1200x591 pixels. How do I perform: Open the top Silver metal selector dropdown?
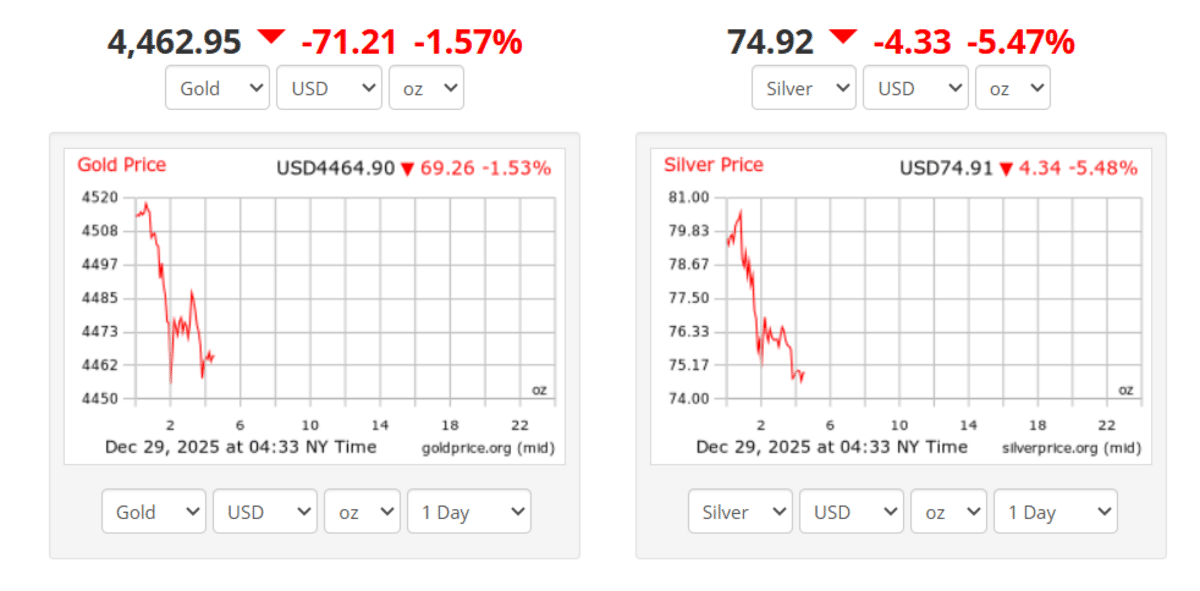coord(804,87)
